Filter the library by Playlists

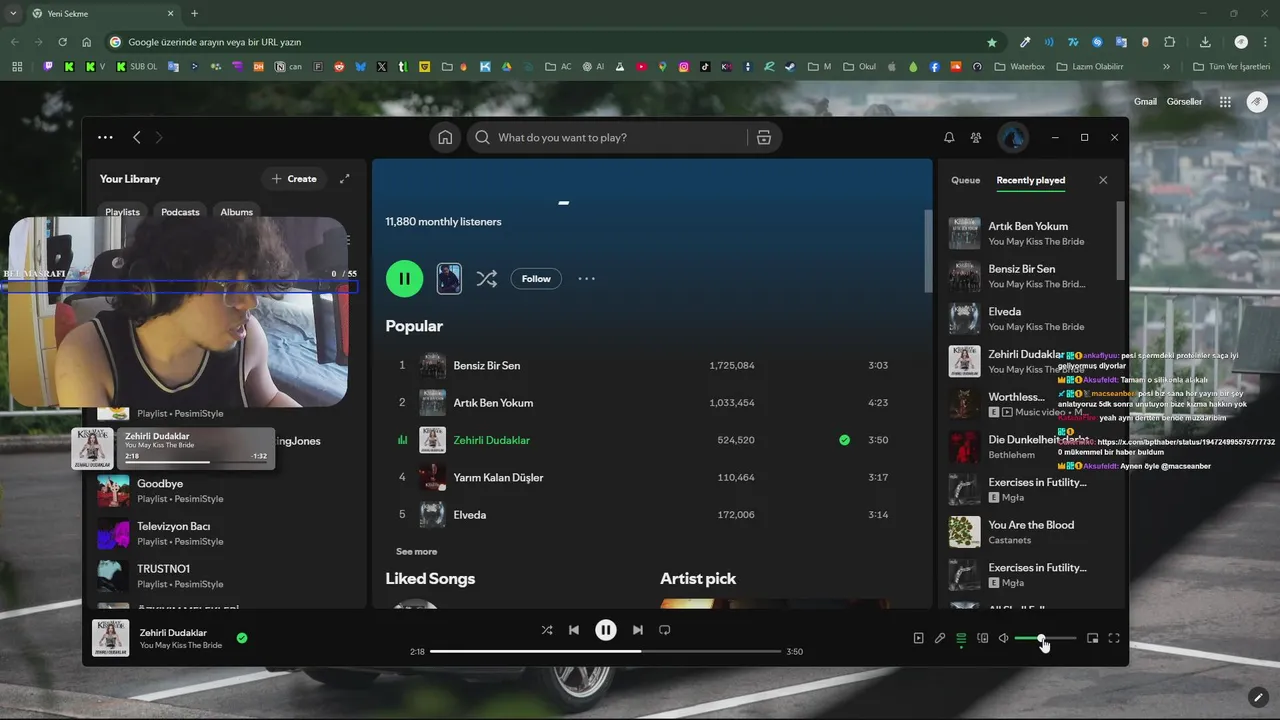pos(123,212)
